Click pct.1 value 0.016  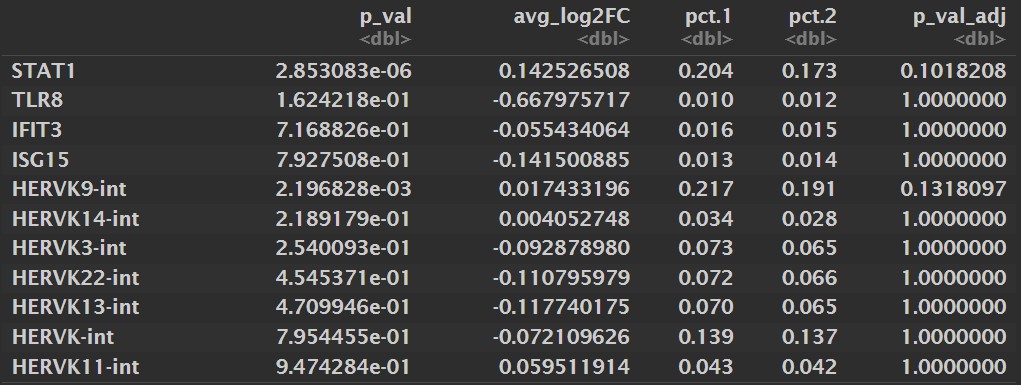coord(706,130)
